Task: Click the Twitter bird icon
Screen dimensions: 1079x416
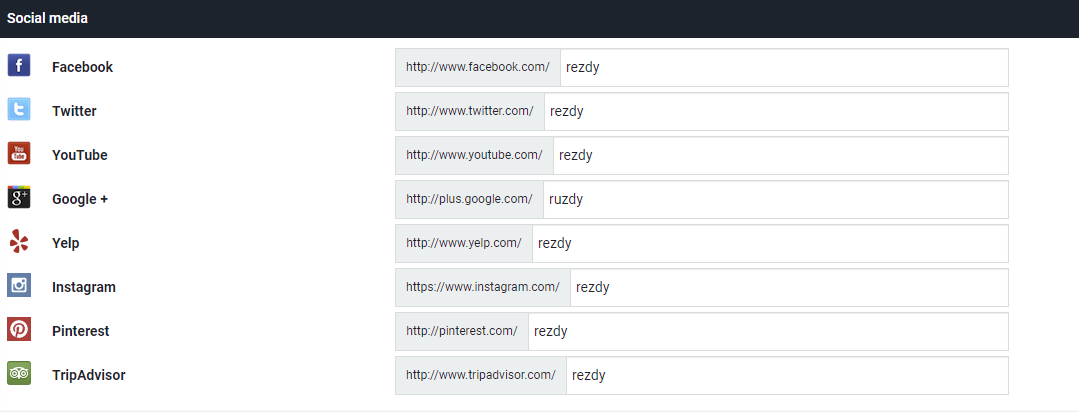Action: click(x=19, y=109)
